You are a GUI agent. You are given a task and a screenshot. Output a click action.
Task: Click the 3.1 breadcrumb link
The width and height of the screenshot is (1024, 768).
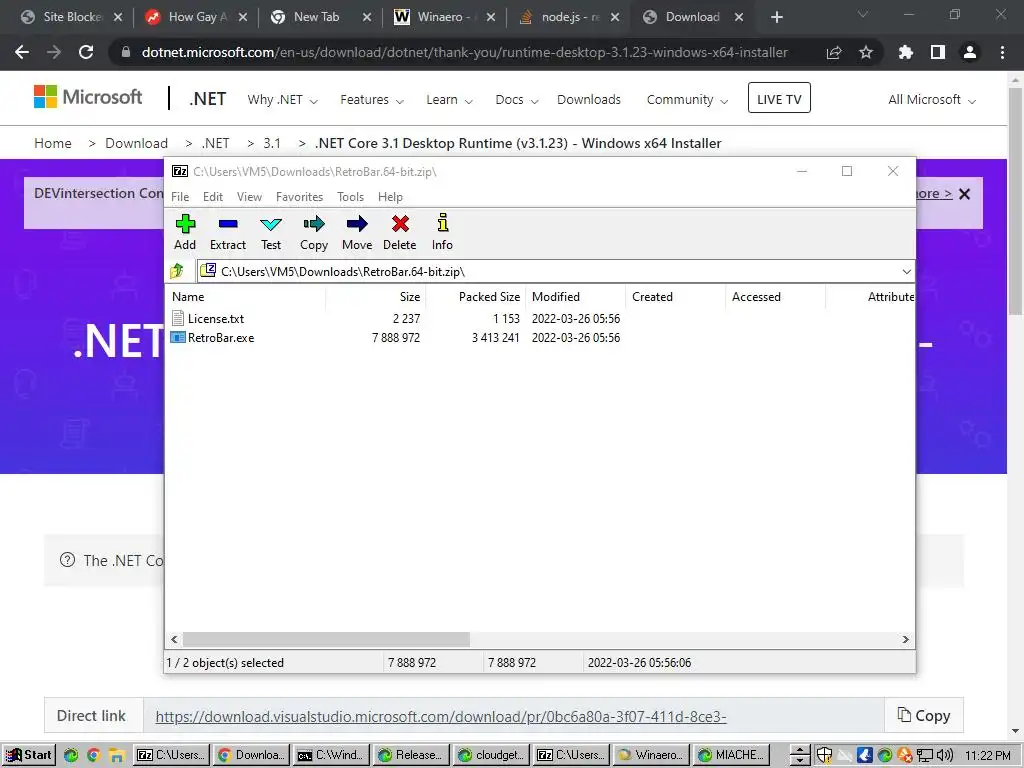pyautogui.click(x=272, y=143)
